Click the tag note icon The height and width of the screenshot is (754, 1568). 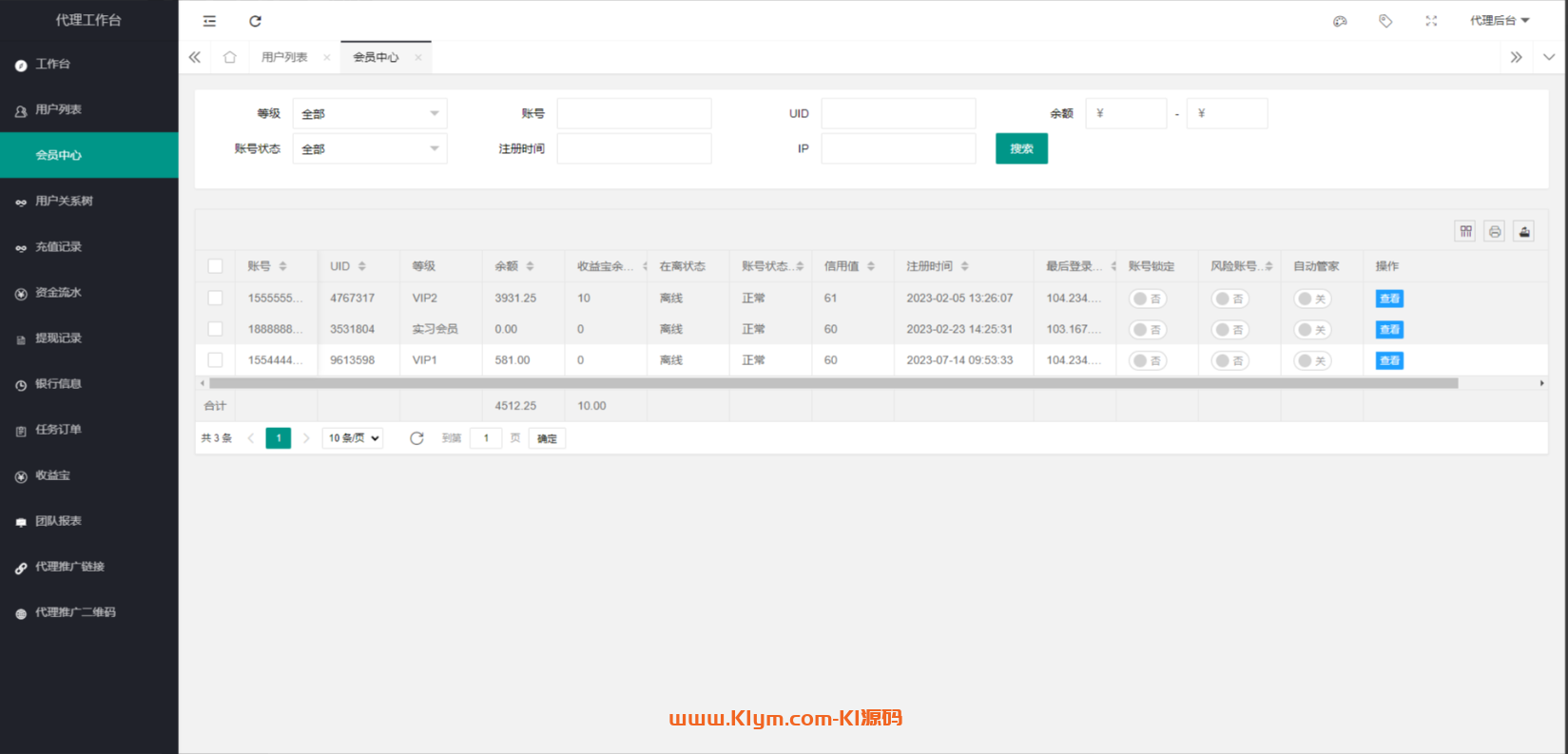point(1385,21)
